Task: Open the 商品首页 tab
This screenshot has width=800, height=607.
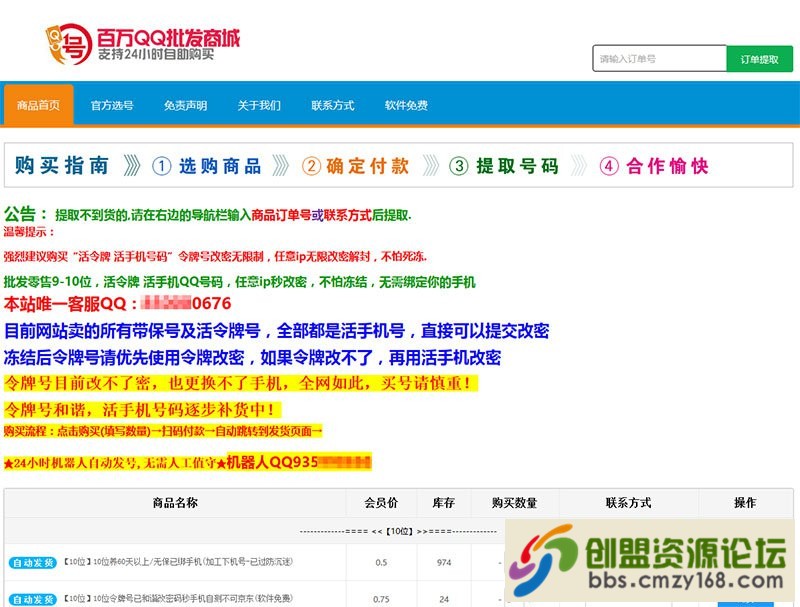Action: (38, 105)
